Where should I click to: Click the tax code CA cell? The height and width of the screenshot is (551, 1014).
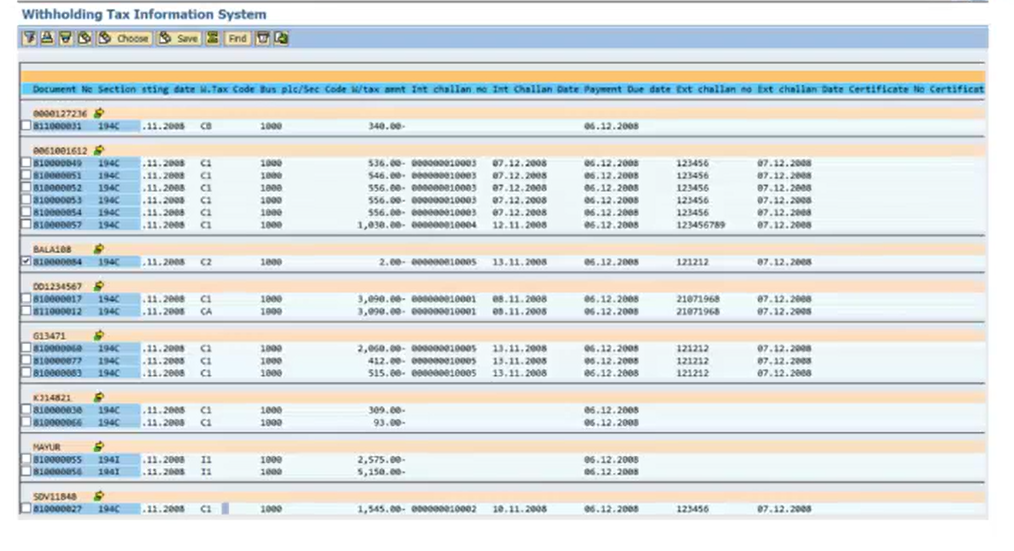tap(206, 312)
